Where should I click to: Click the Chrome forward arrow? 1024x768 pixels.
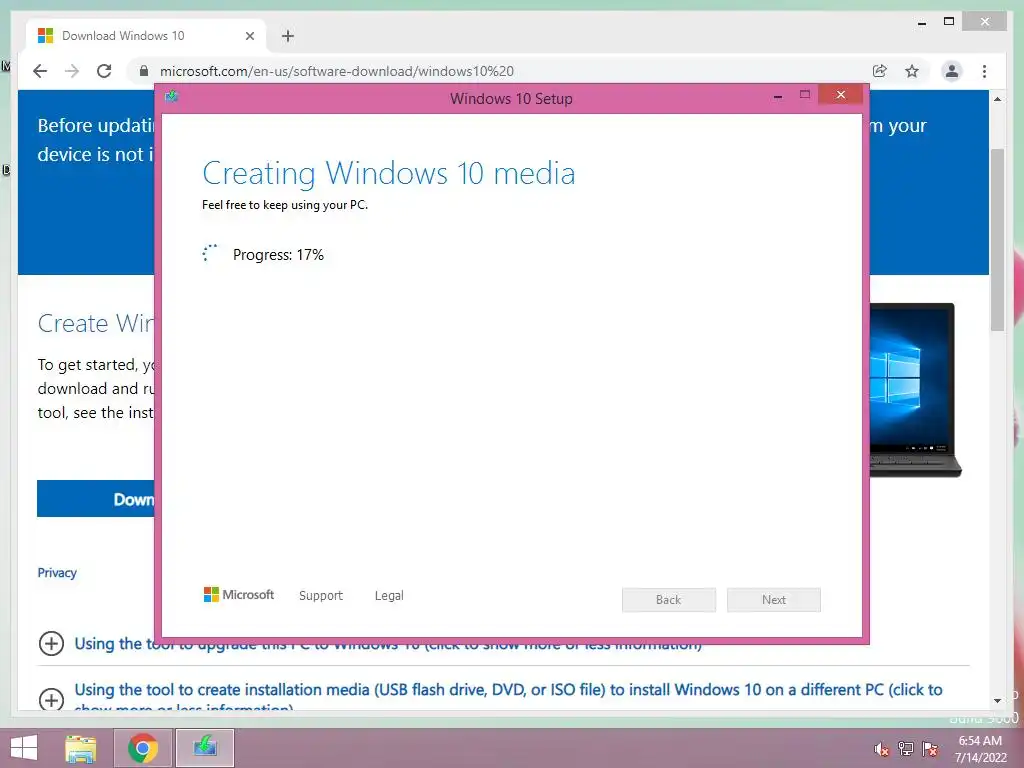(72, 71)
